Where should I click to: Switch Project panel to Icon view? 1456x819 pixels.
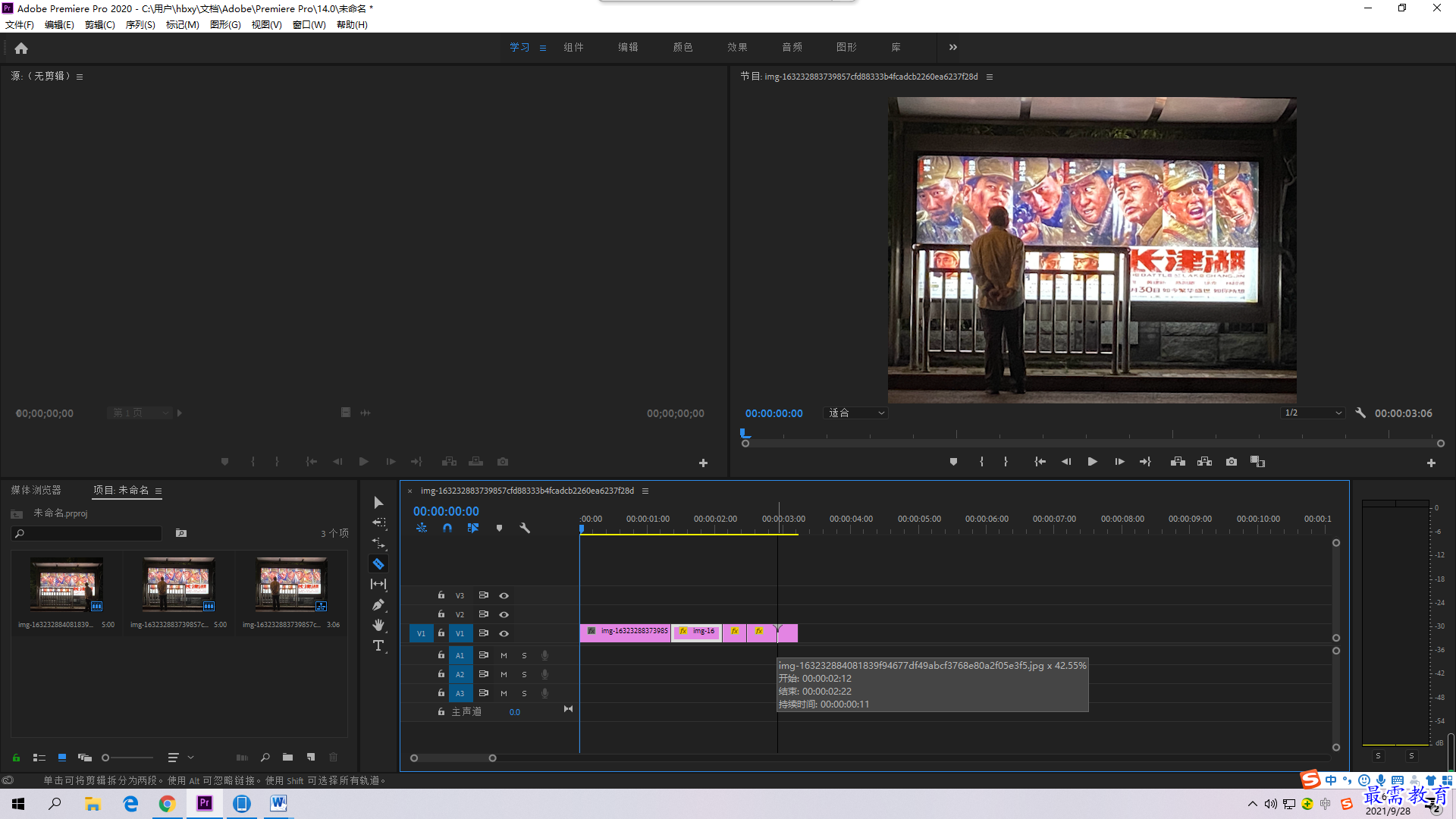click(62, 758)
